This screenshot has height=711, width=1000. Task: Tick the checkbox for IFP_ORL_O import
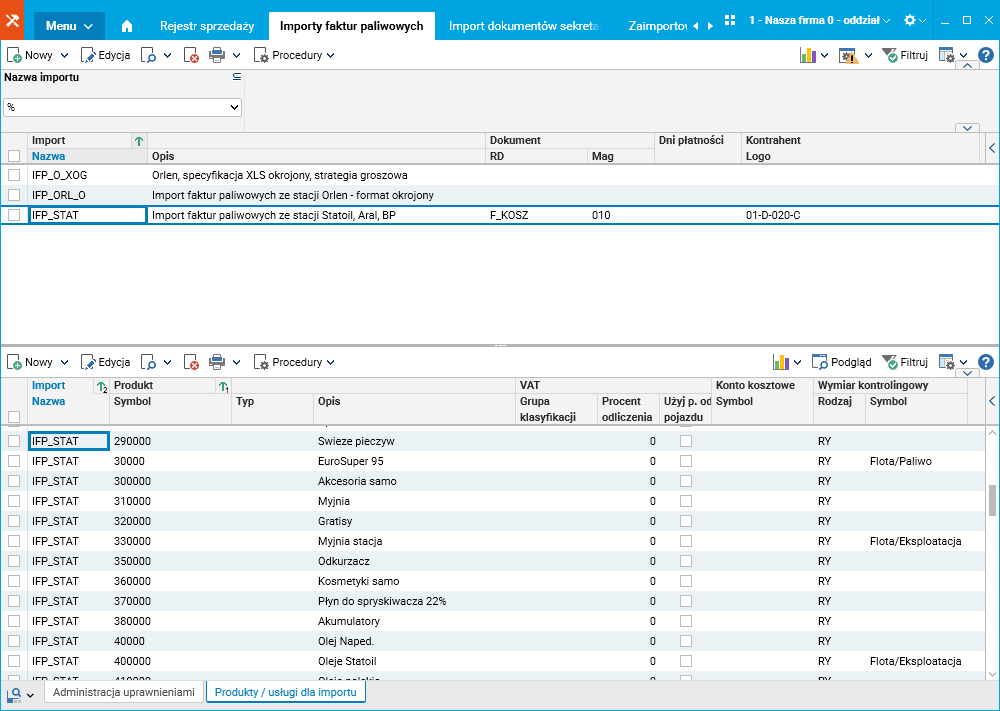pyautogui.click(x=14, y=195)
